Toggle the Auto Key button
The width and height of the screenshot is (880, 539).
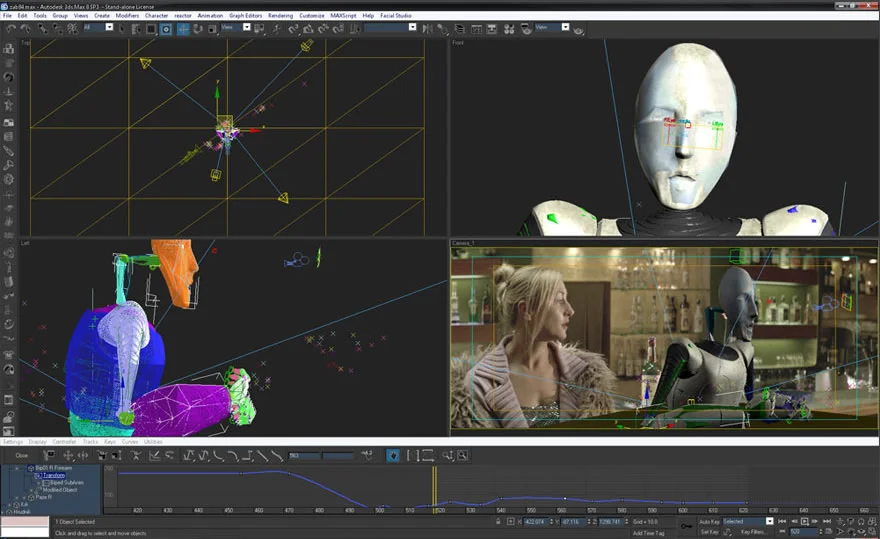(x=709, y=522)
